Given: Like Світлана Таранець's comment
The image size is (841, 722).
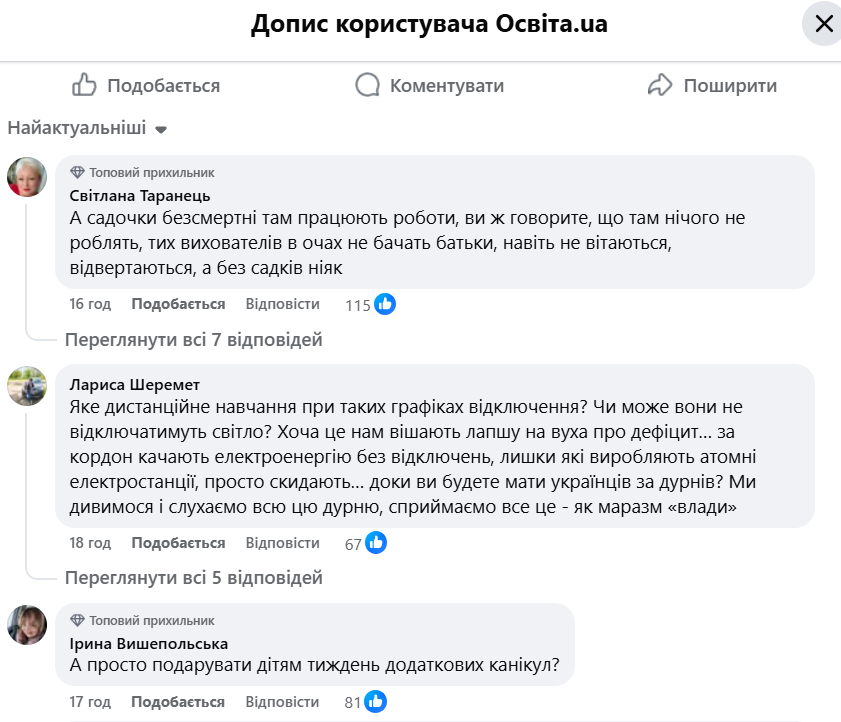Looking at the screenshot, I should tap(178, 304).
